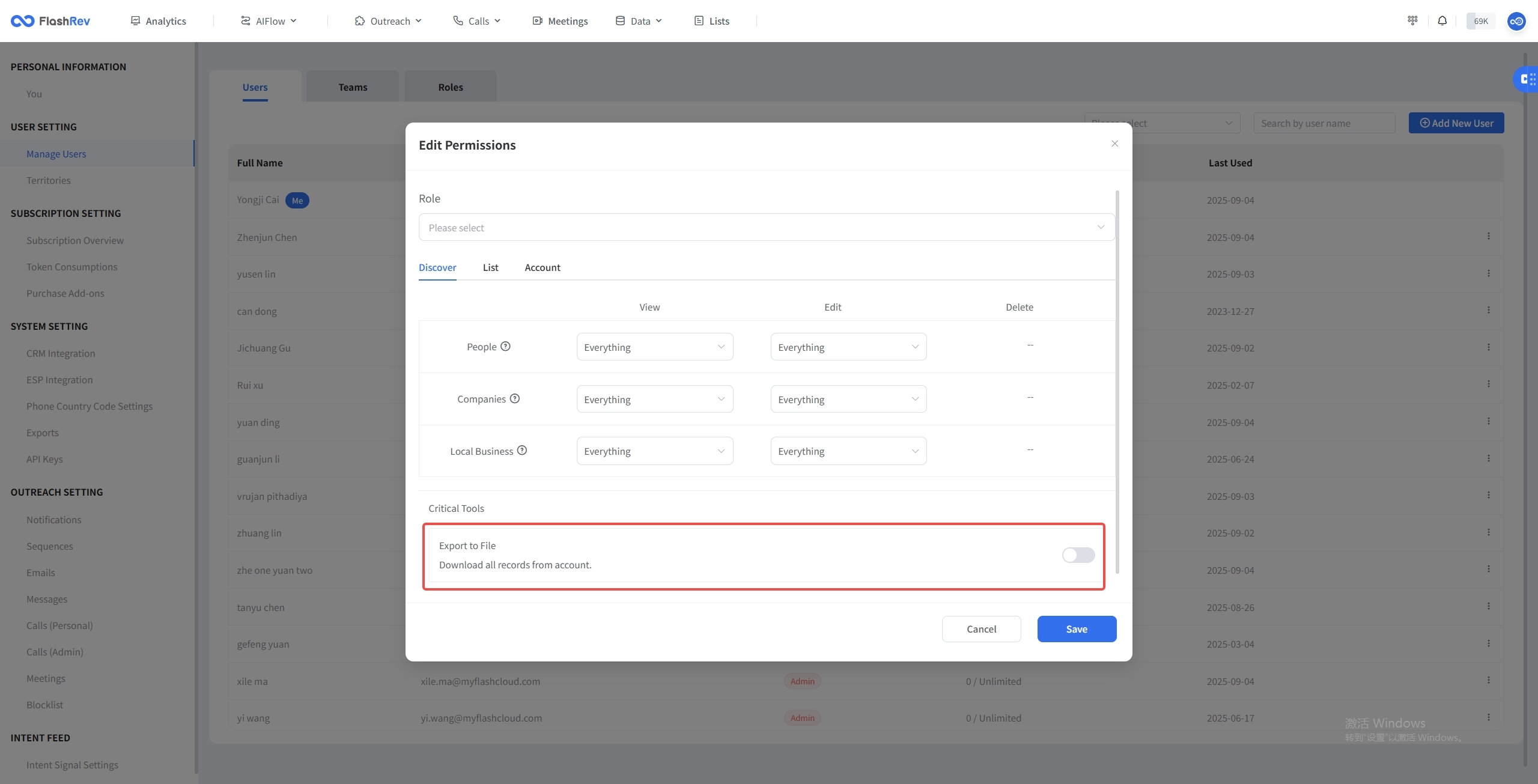Open row menu for tanyu chen
Viewport: 1538px width, 784px height.
tap(1489, 606)
